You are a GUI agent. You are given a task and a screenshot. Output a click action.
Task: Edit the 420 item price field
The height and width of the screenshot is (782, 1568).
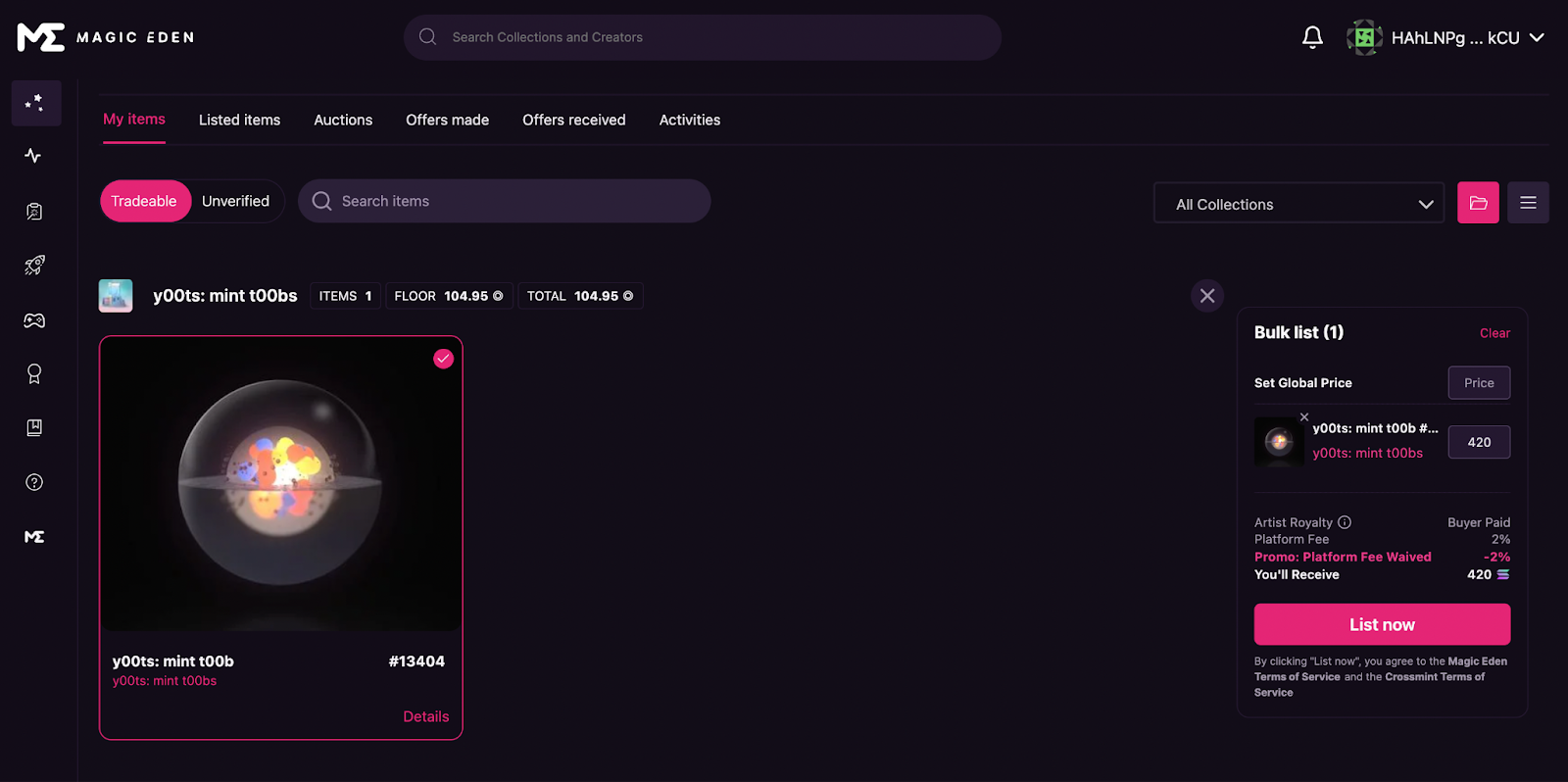1479,442
